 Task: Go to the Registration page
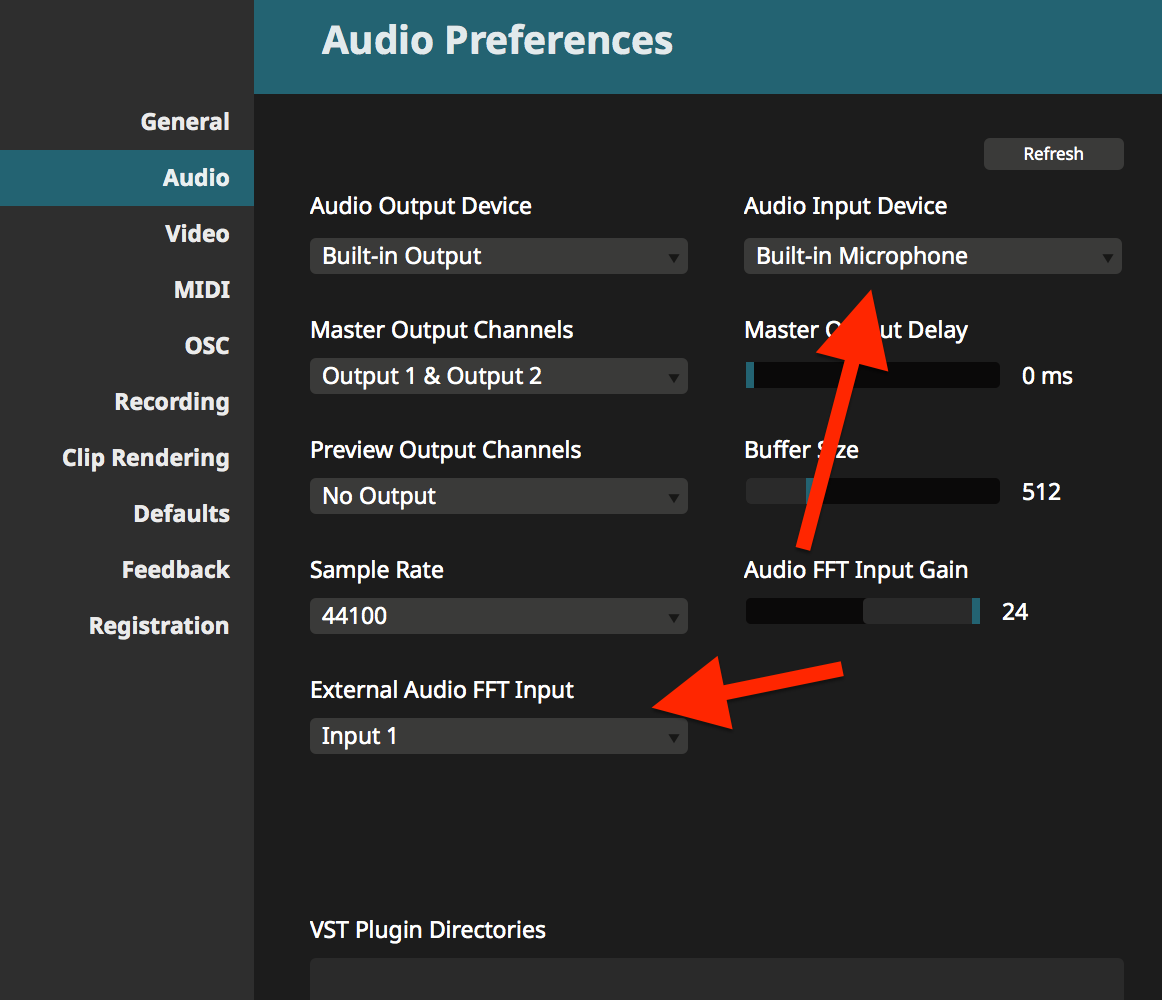(x=159, y=626)
